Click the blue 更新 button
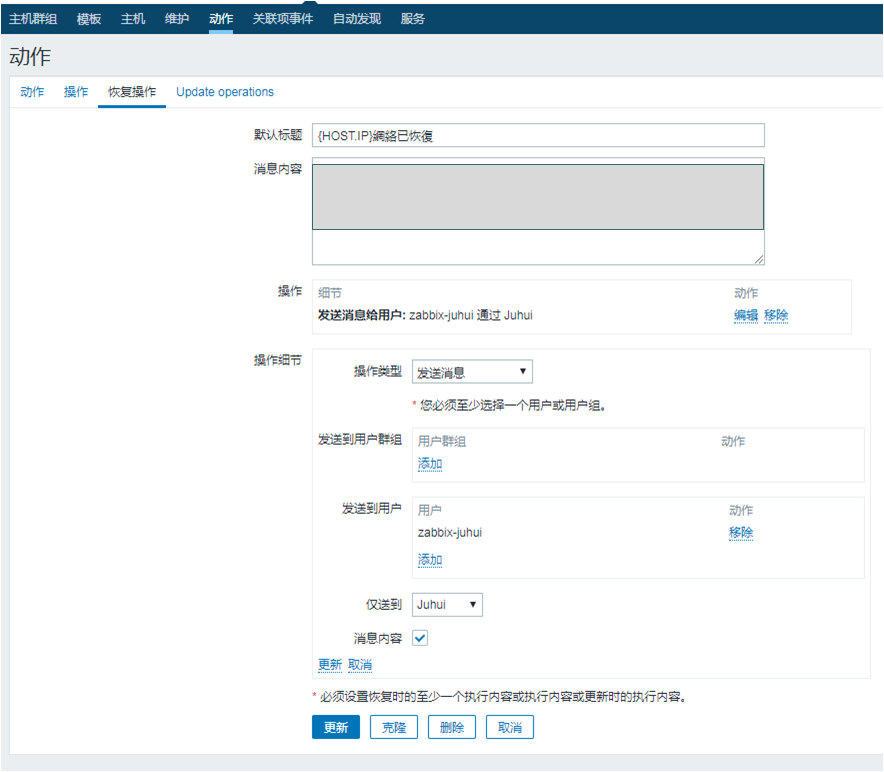The width and height of the screenshot is (884, 772). (x=336, y=727)
